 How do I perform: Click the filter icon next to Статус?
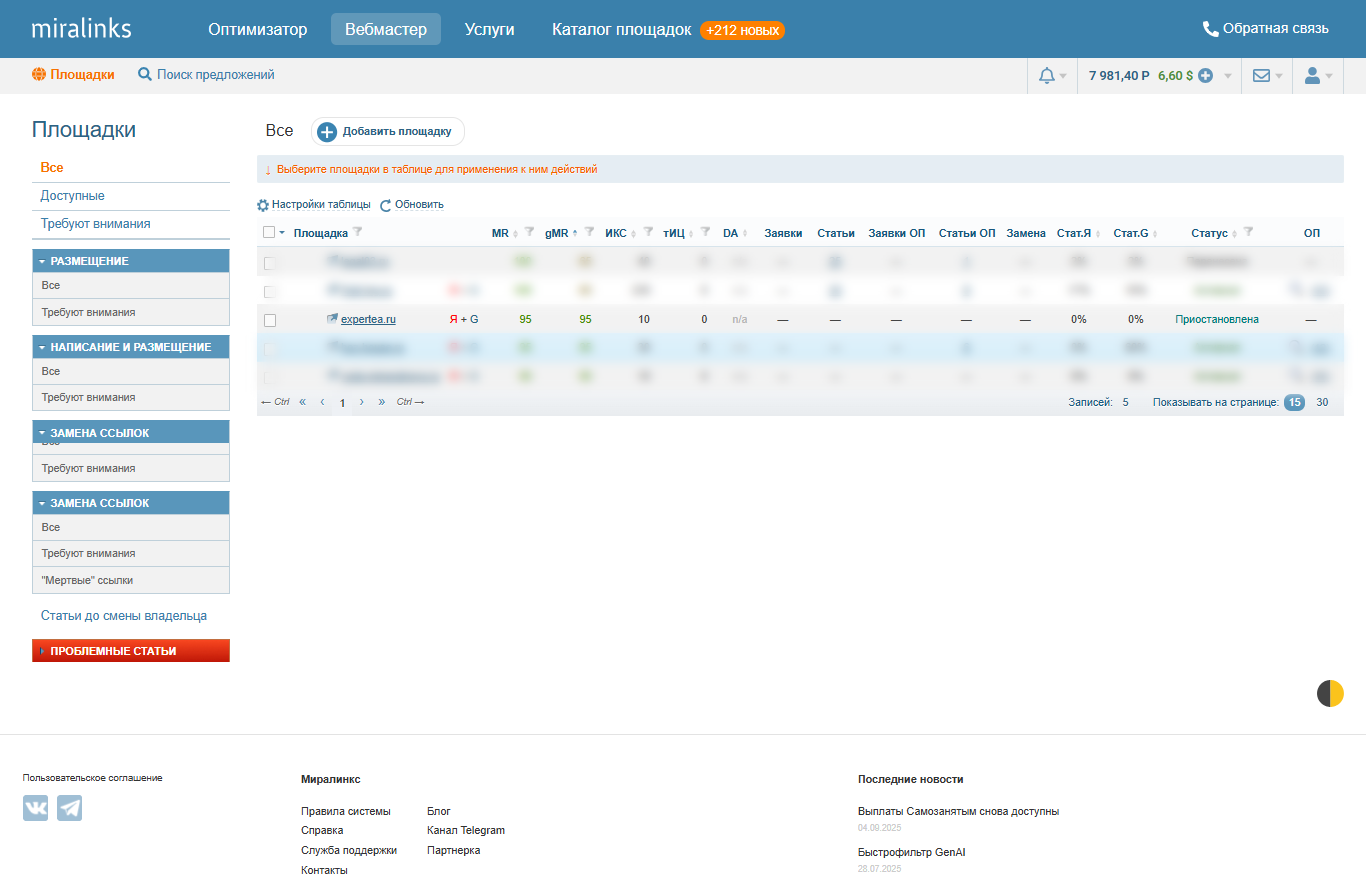click(x=1247, y=232)
